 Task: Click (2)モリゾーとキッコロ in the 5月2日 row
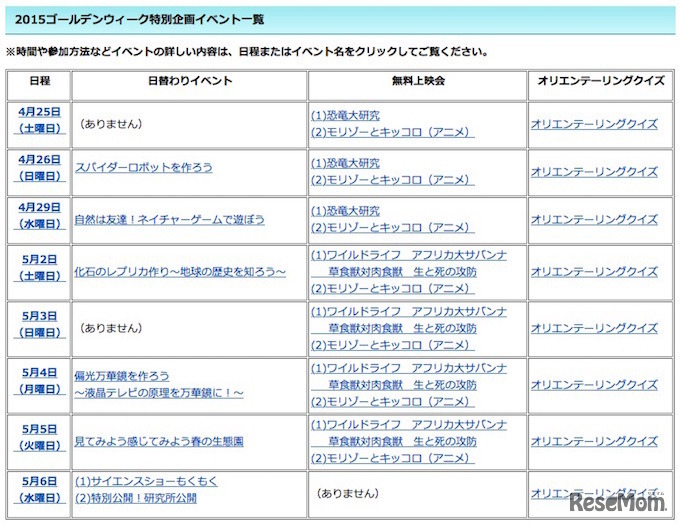click(x=393, y=288)
